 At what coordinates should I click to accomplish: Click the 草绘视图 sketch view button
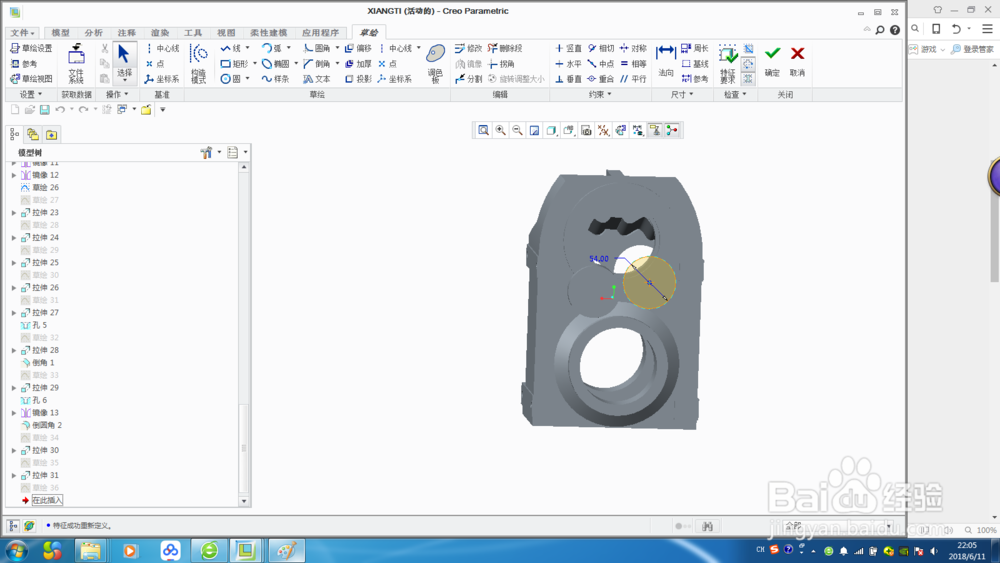(31, 79)
